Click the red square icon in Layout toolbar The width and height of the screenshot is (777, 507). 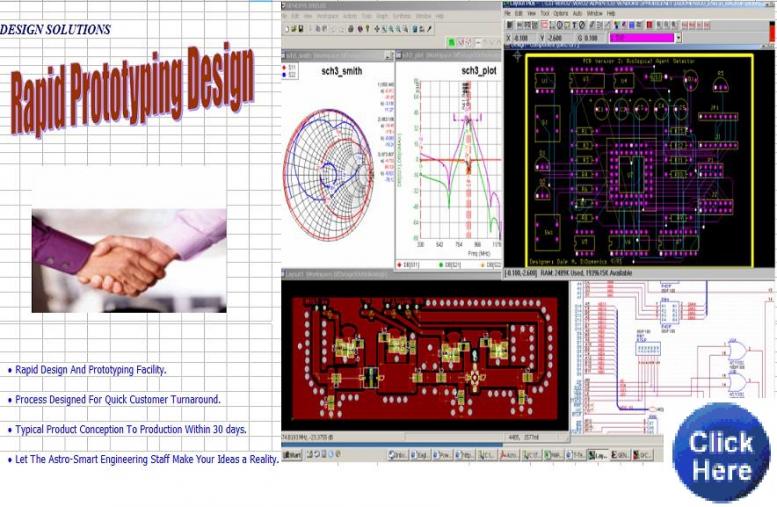(x=650, y=25)
